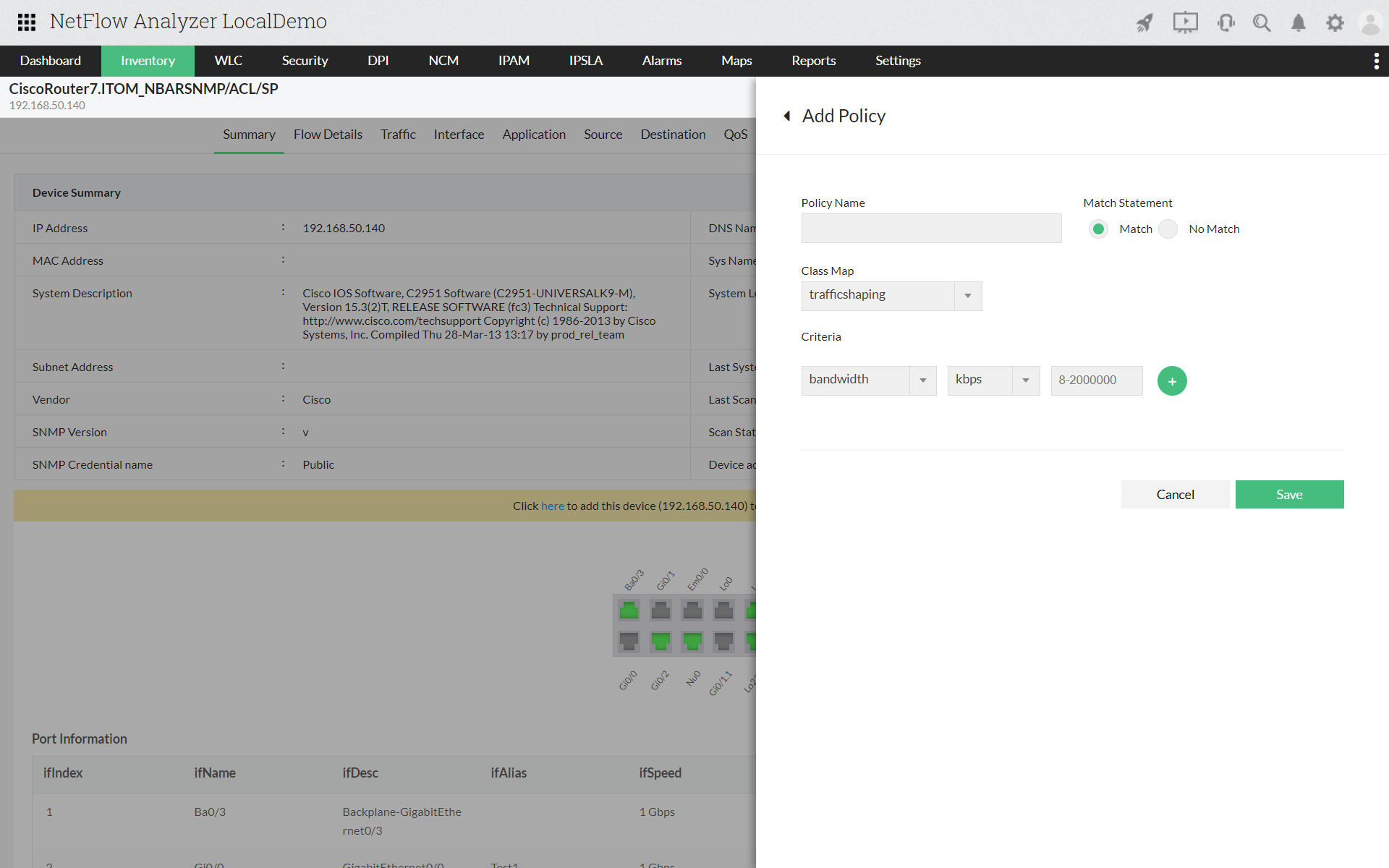Viewport: 1389px width, 868px height.
Task: Select the Match radio button
Action: 1098,229
